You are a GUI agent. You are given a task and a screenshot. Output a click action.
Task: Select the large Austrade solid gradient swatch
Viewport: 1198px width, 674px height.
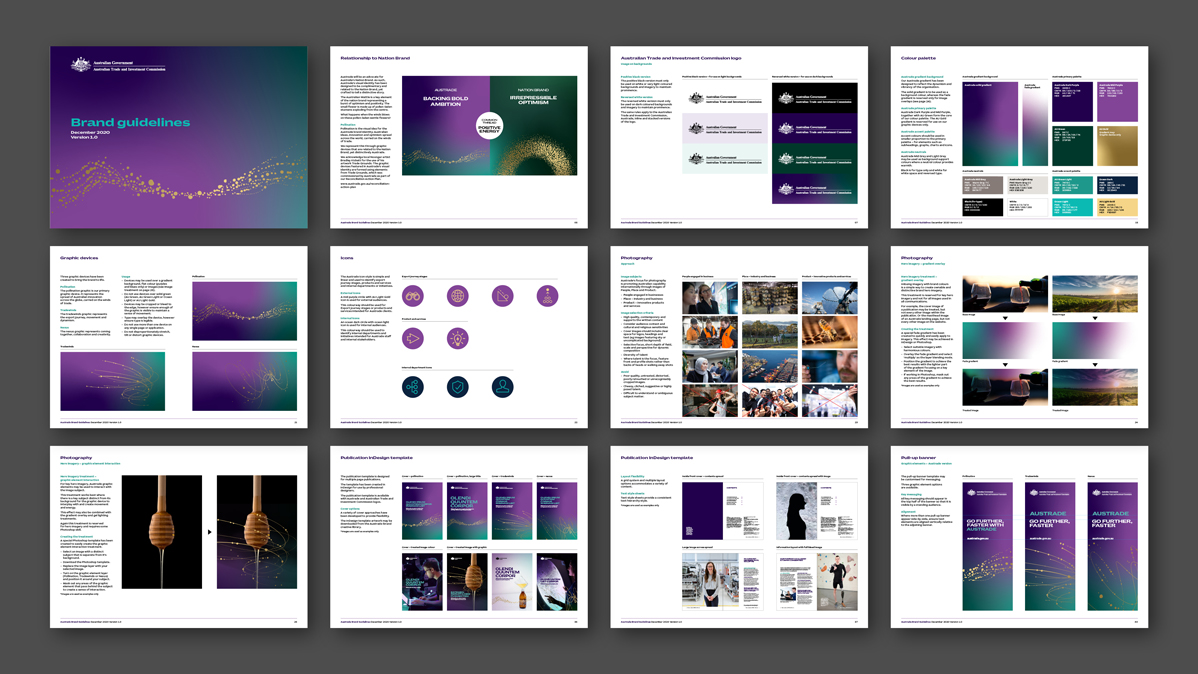point(990,124)
